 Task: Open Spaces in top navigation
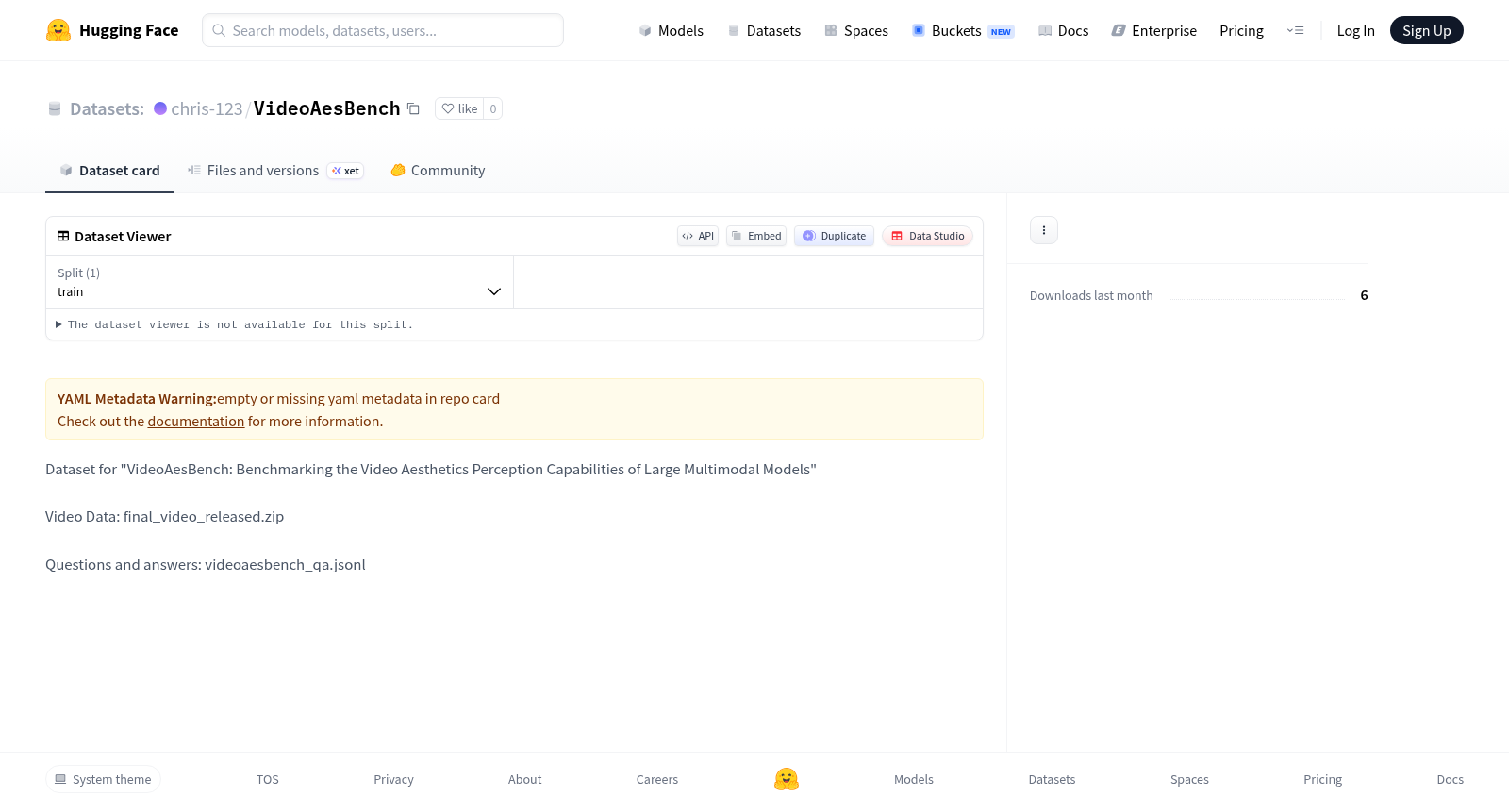click(x=856, y=30)
